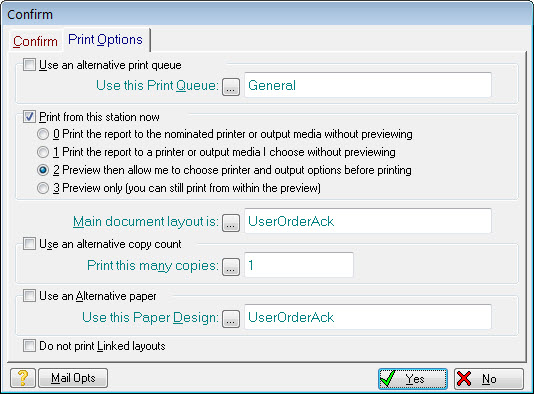The width and height of the screenshot is (534, 394).
Task: Select option 1 print to chosen printer
Action: pos(43,152)
